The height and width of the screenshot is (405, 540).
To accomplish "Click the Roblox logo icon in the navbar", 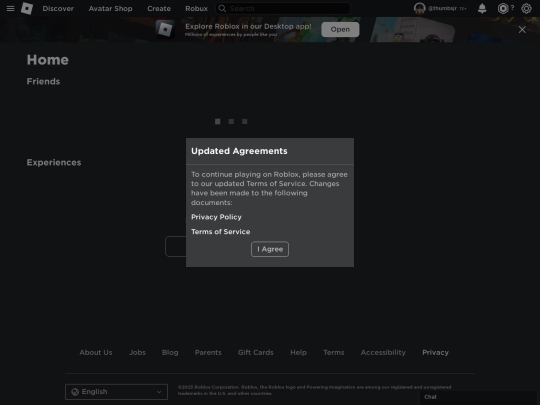I will pyautogui.click(x=27, y=8).
